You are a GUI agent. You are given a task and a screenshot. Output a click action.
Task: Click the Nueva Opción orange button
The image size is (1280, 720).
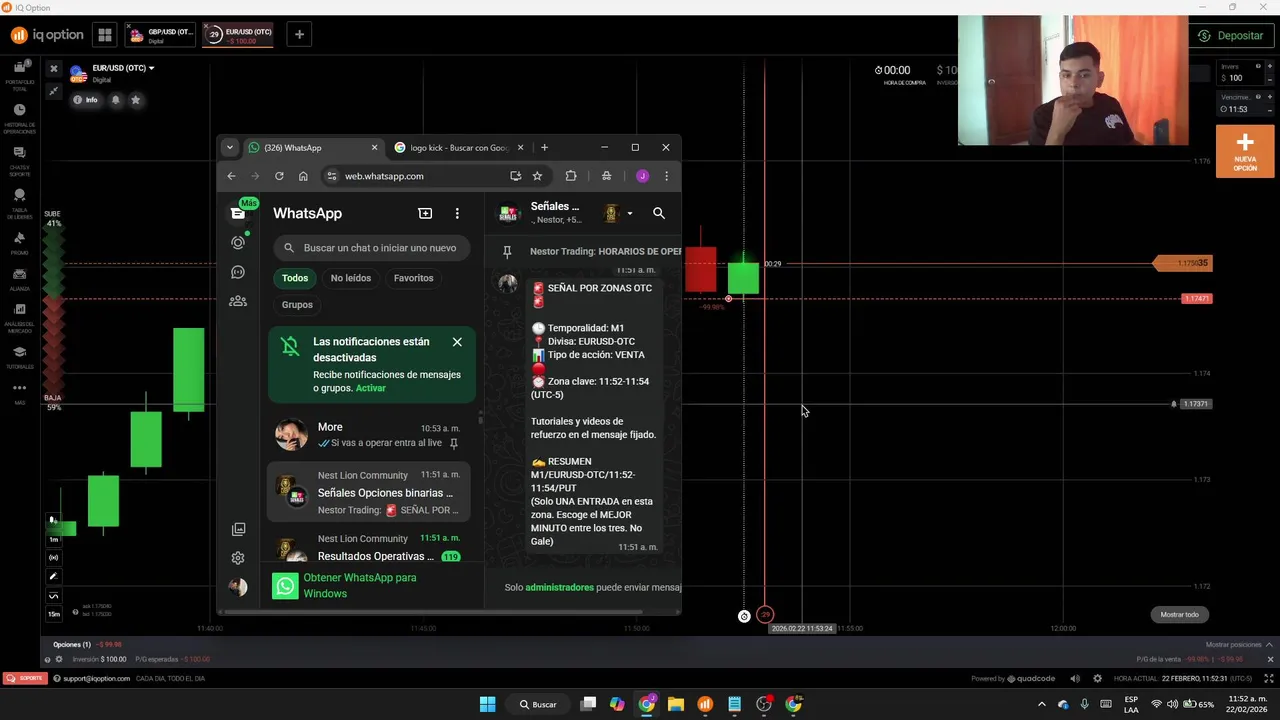pos(1245,152)
